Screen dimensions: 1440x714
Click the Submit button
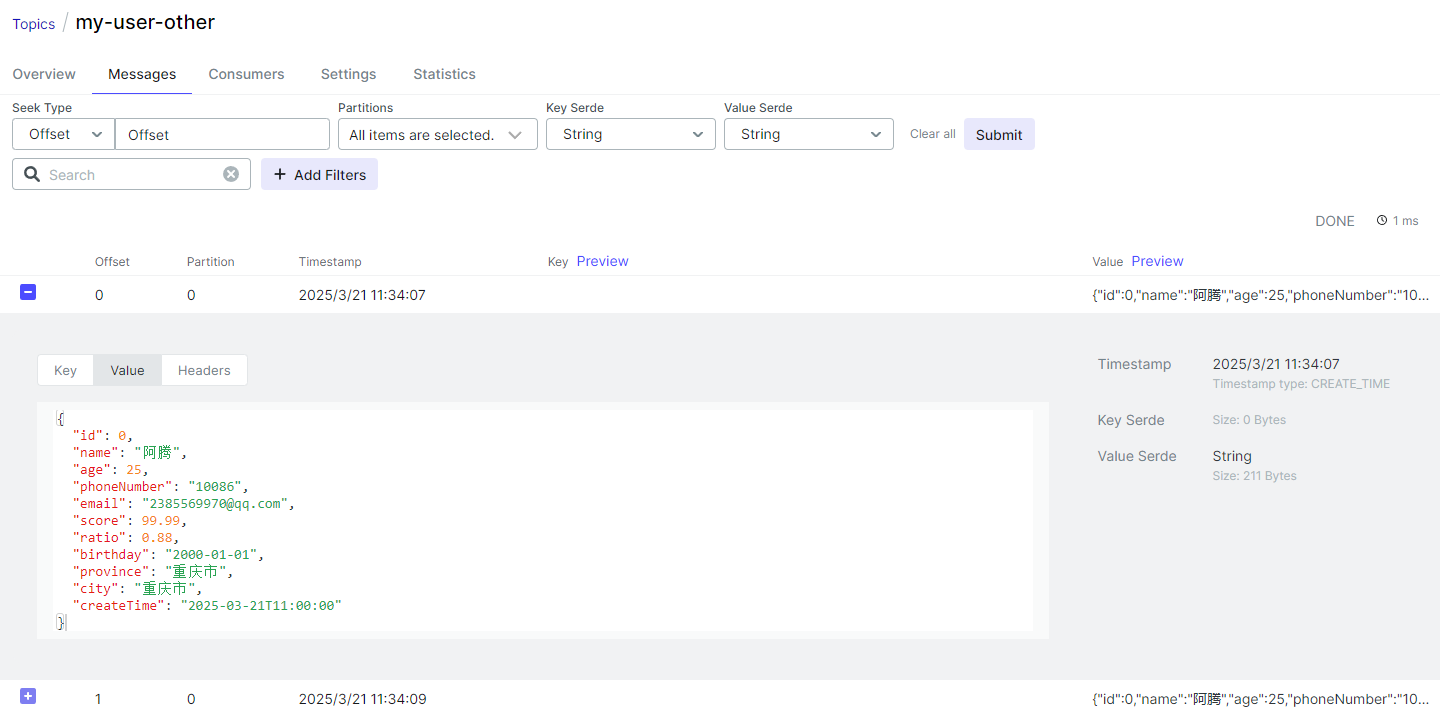(999, 134)
